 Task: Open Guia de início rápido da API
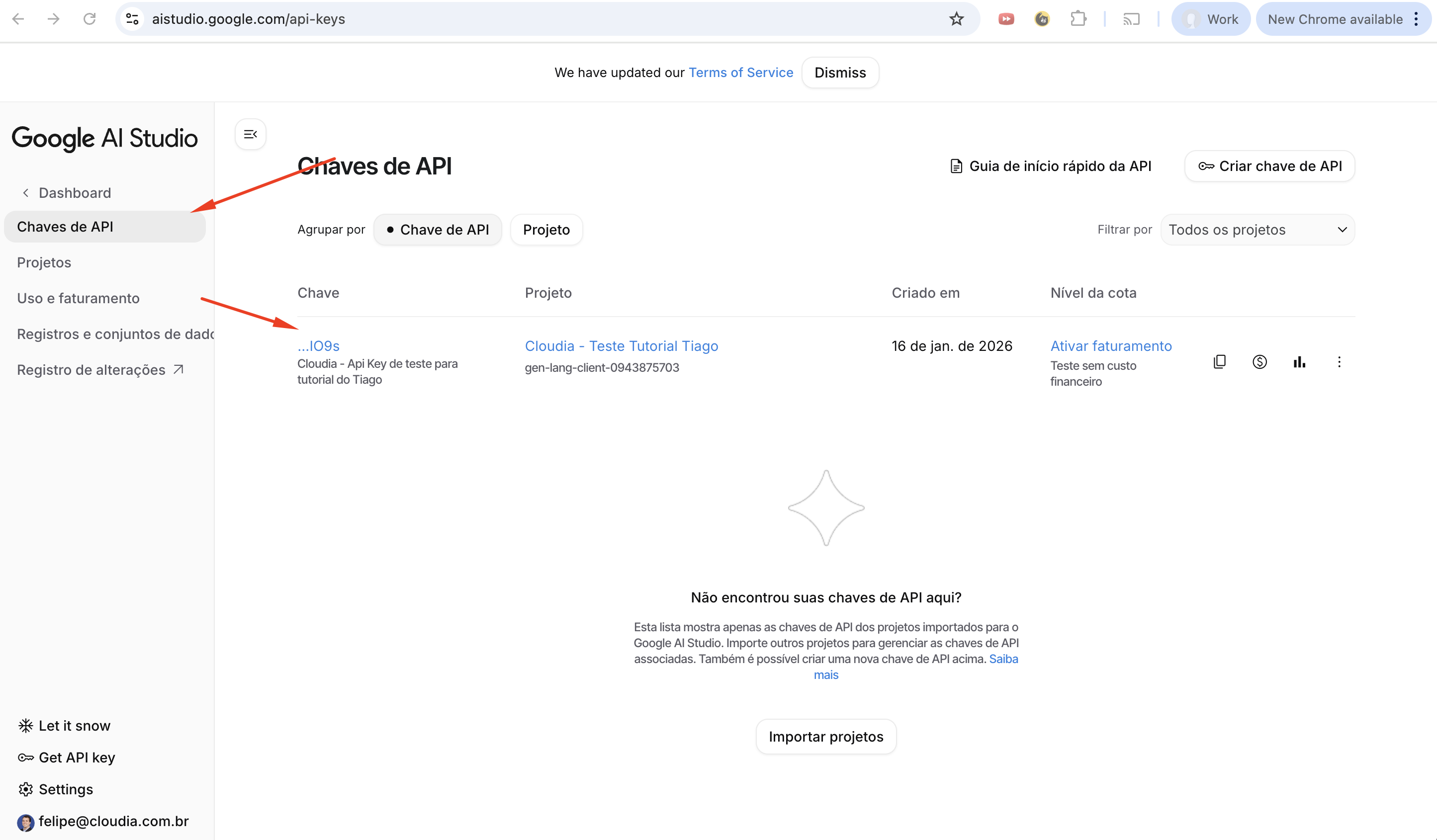[x=1050, y=166]
